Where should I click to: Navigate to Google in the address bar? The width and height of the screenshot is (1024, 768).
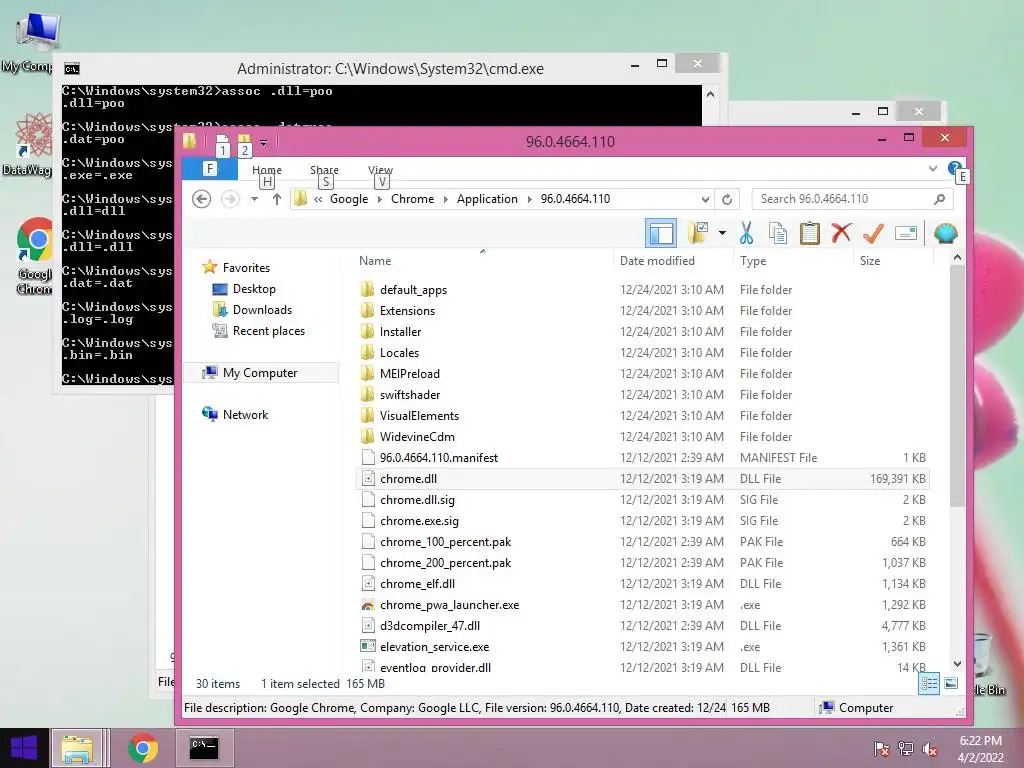click(349, 199)
